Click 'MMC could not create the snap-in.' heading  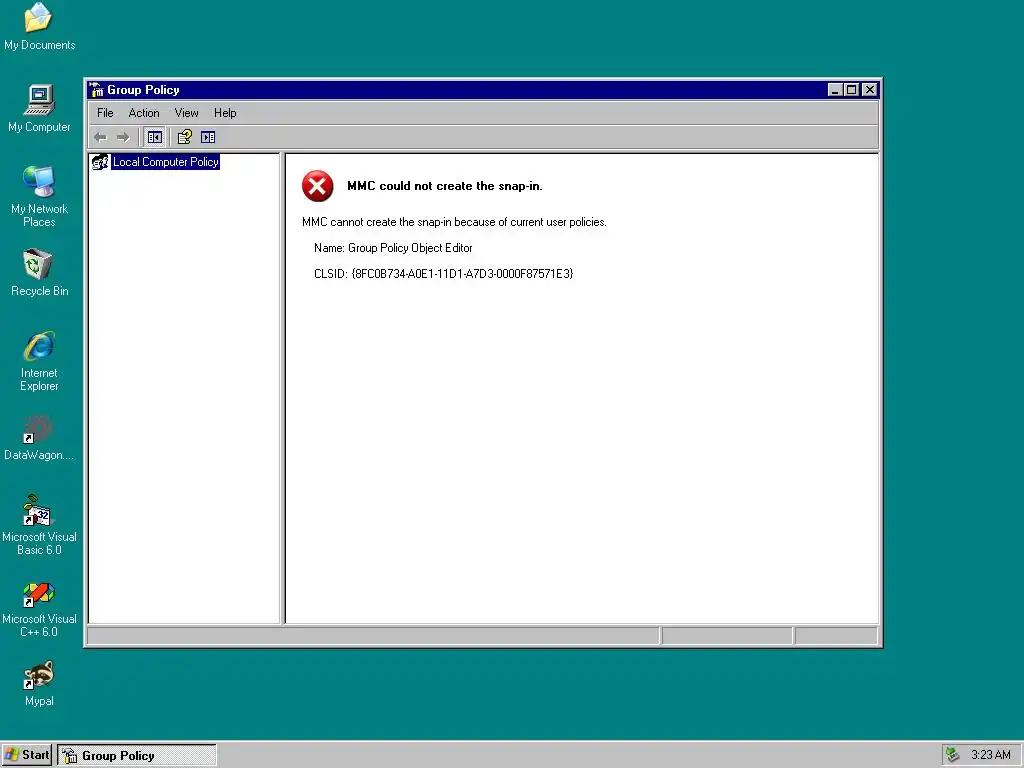(445, 186)
